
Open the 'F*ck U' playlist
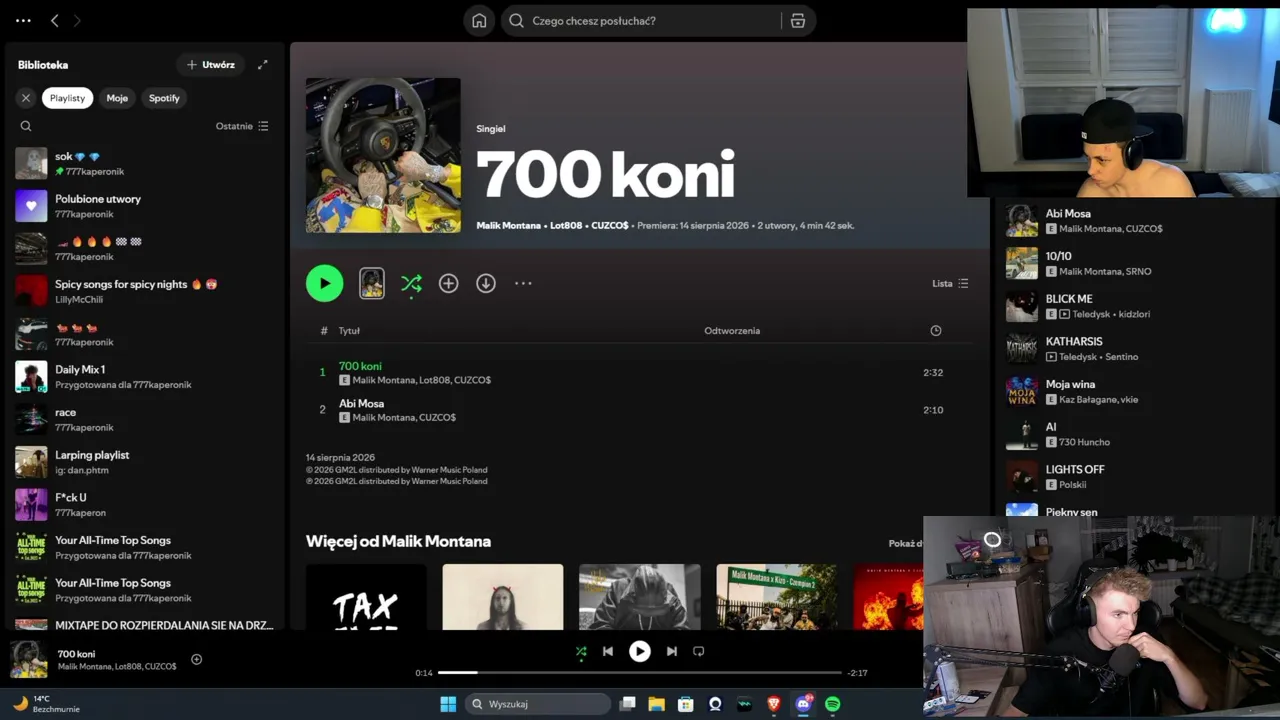tap(144, 505)
